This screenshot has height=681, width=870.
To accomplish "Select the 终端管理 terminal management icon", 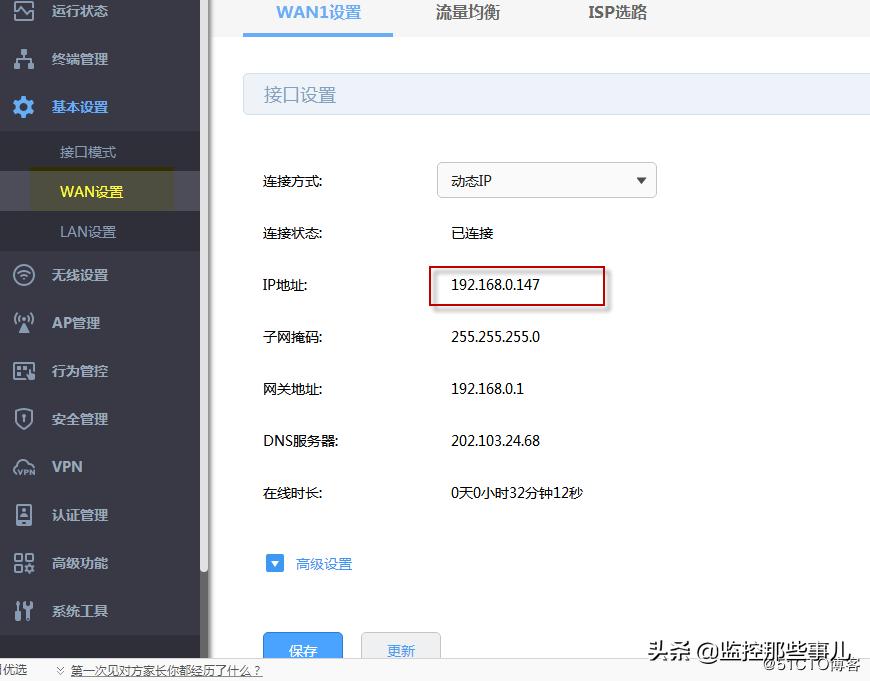I will click(24, 59).
